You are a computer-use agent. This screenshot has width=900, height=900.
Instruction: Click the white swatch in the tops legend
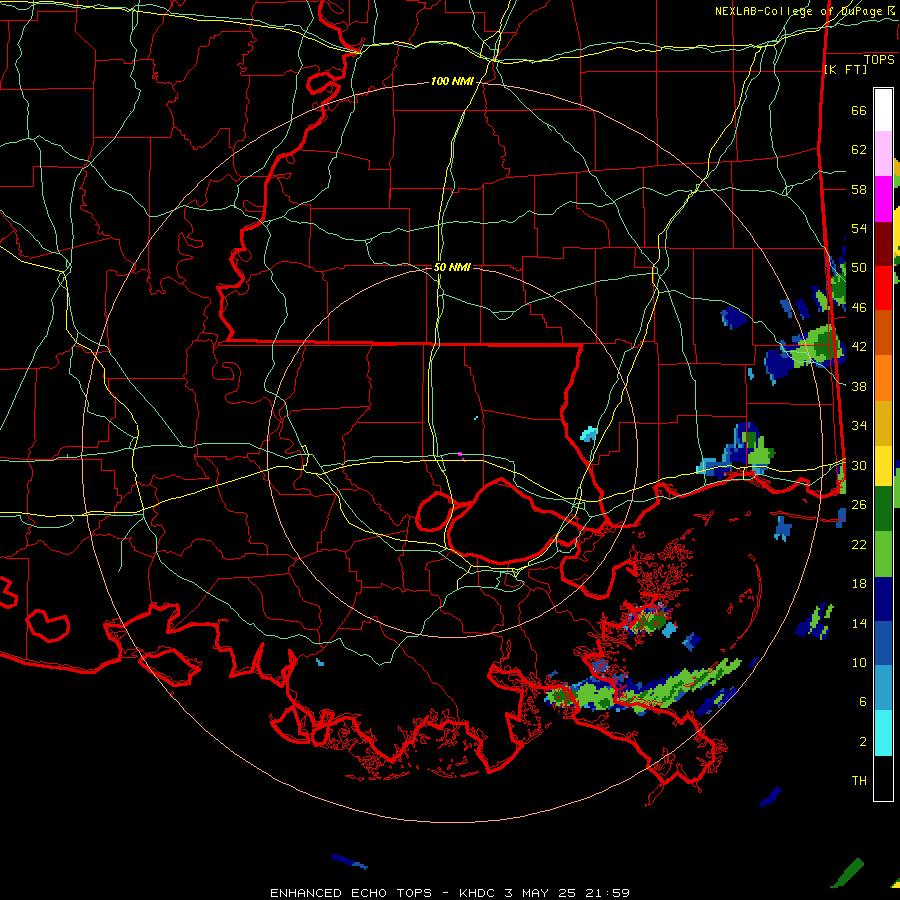pos(883,110)
